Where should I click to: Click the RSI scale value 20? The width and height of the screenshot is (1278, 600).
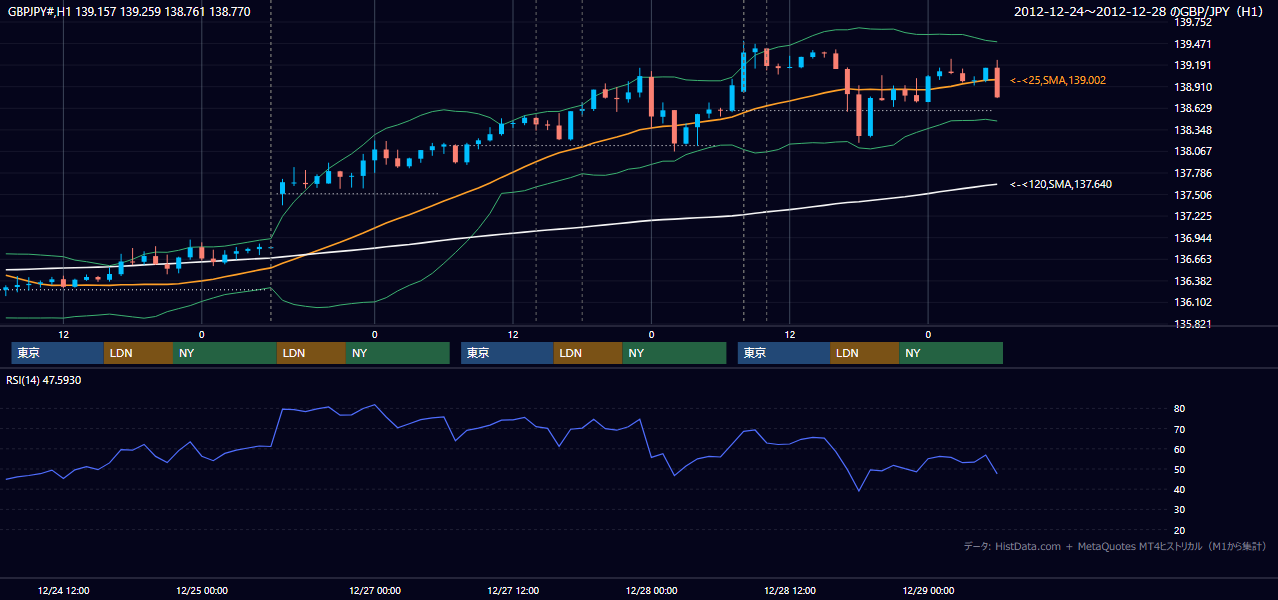tap(1180, 530)
